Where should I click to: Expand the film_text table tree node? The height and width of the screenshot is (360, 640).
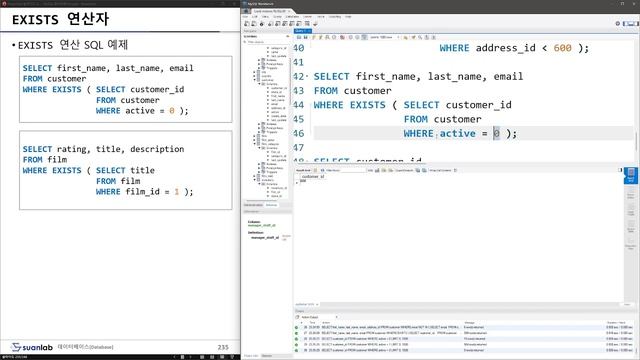pyautogui.click(x=255, y=176)
